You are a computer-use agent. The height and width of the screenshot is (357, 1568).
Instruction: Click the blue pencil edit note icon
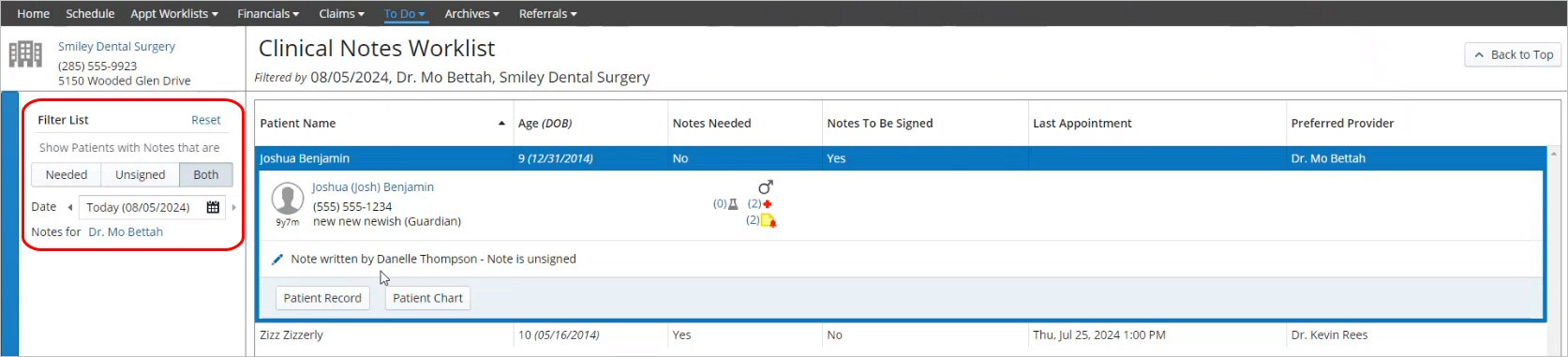(277, 260)
